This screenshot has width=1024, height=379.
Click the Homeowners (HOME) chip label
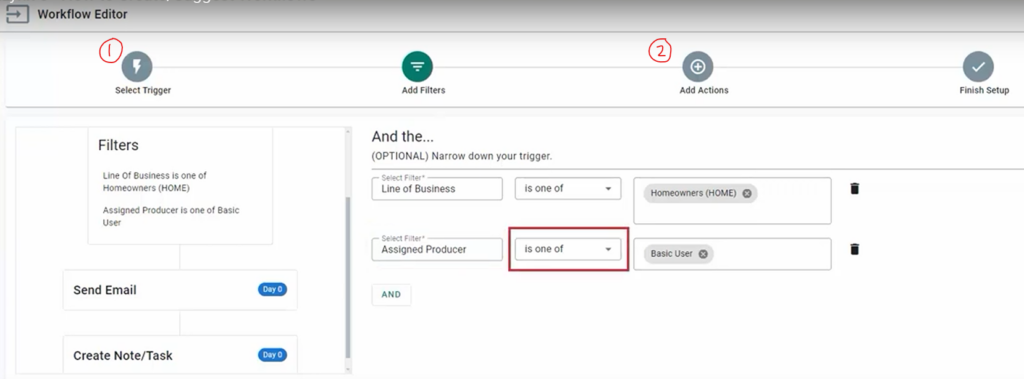[x=693, y=193]
